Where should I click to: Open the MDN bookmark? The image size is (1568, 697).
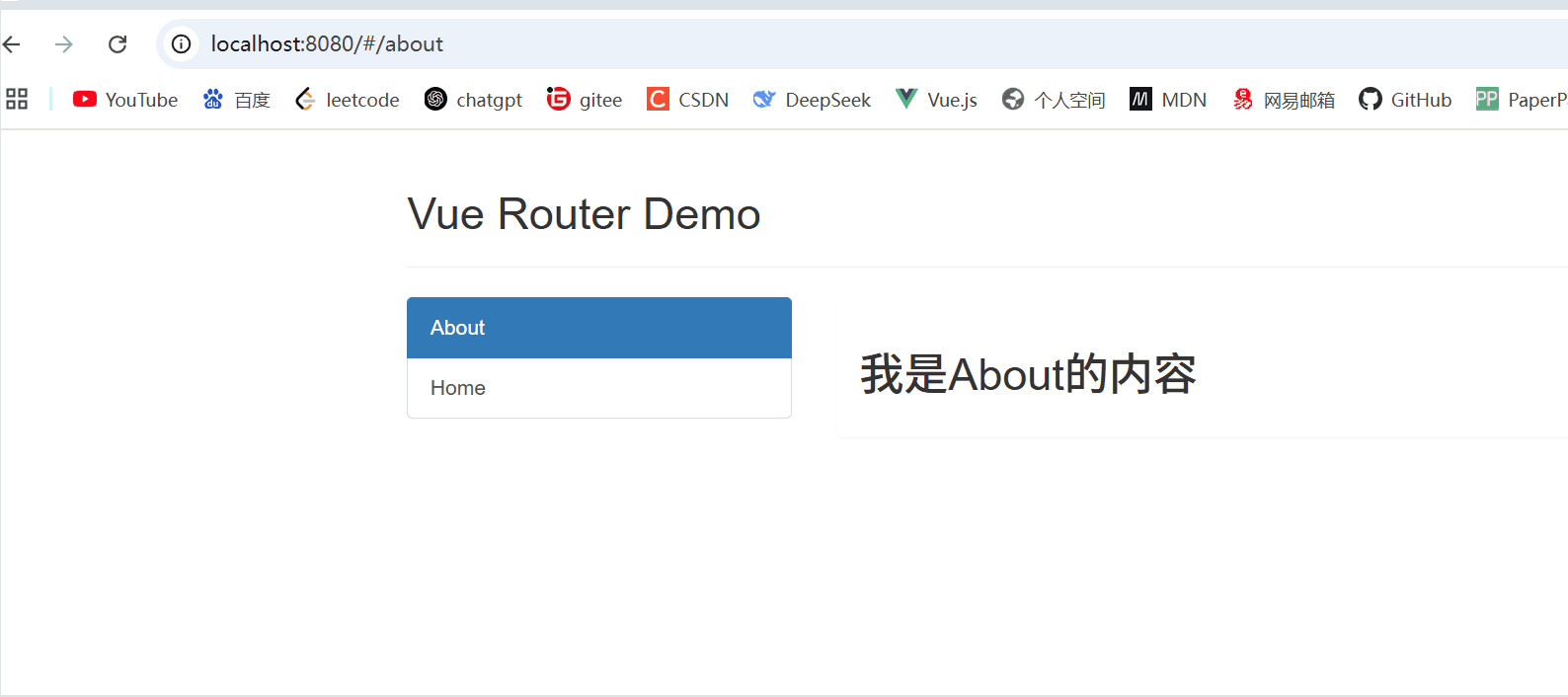click(x=1168, y=100)
